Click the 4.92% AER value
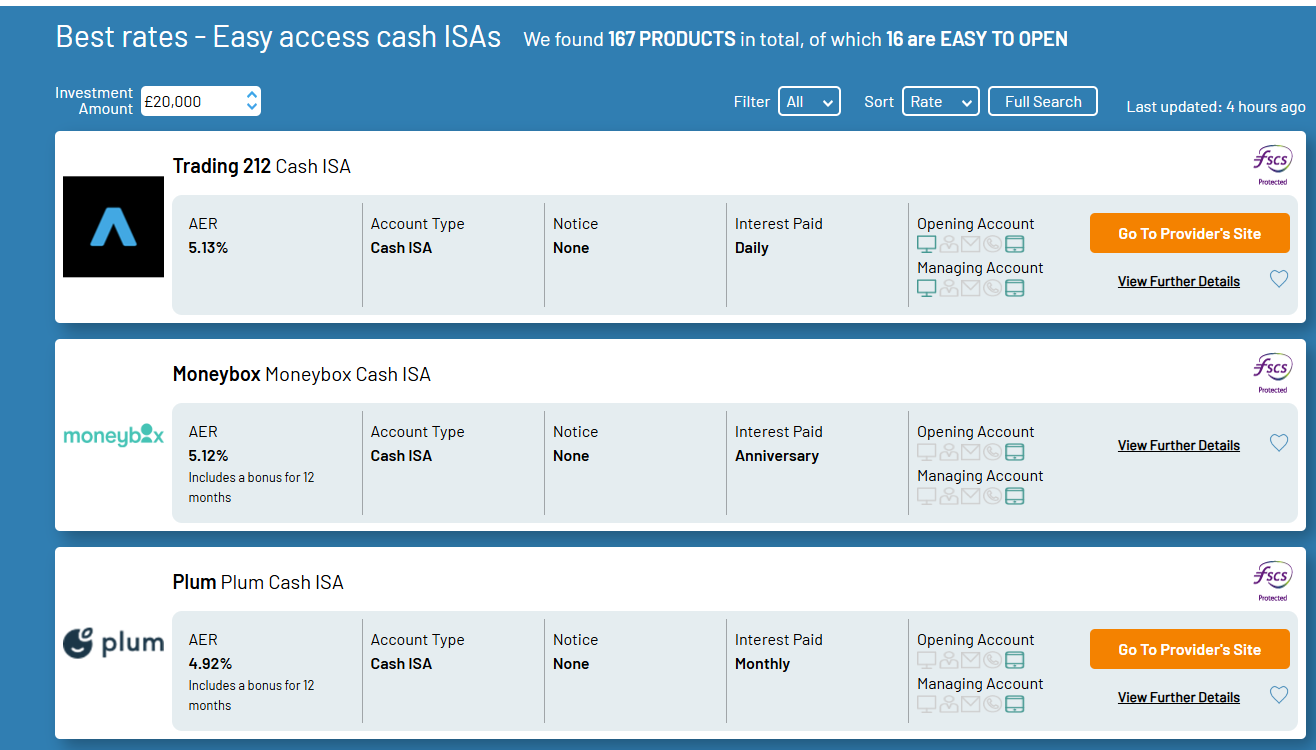 210,664
